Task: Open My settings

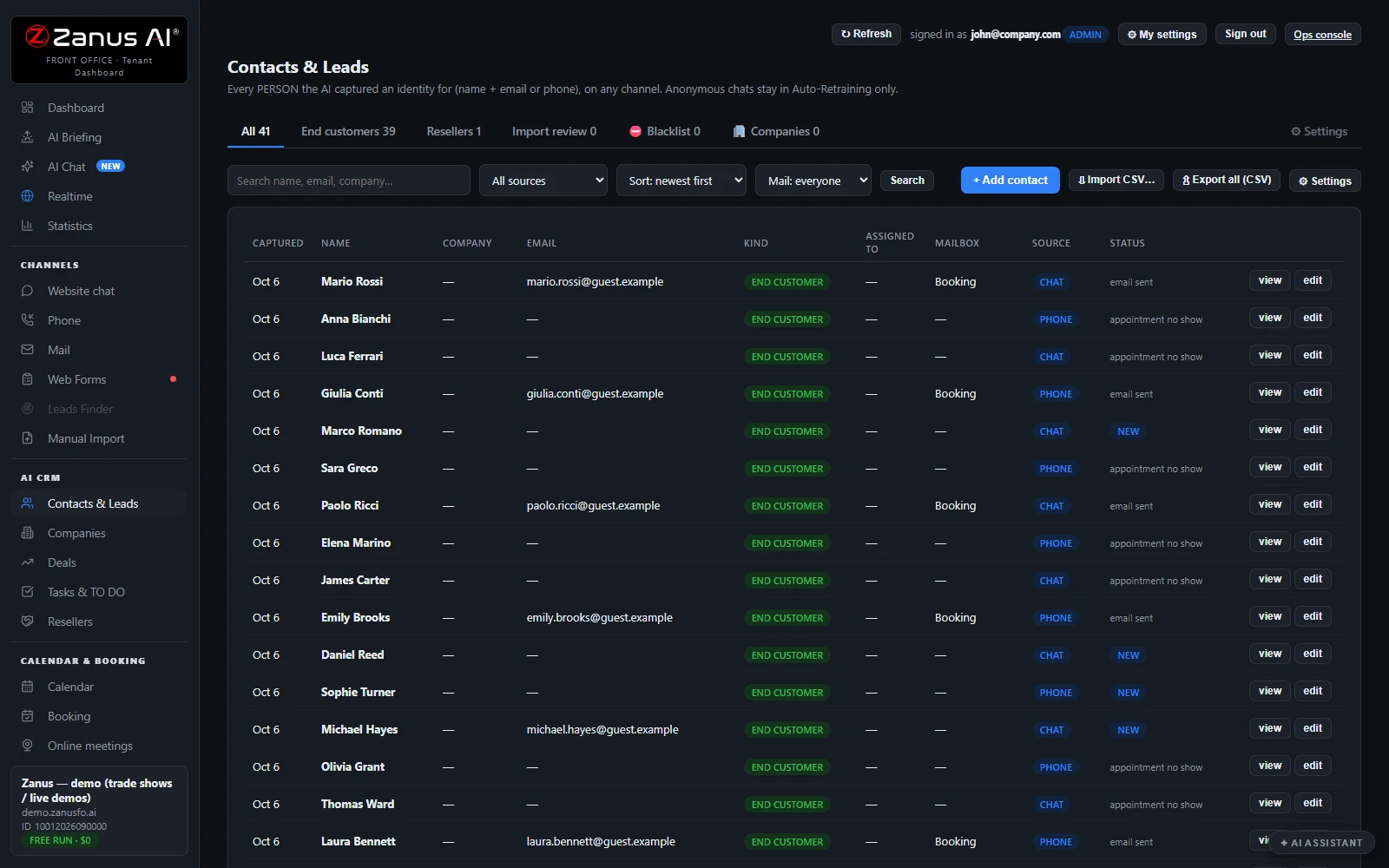Action: 1162,35
